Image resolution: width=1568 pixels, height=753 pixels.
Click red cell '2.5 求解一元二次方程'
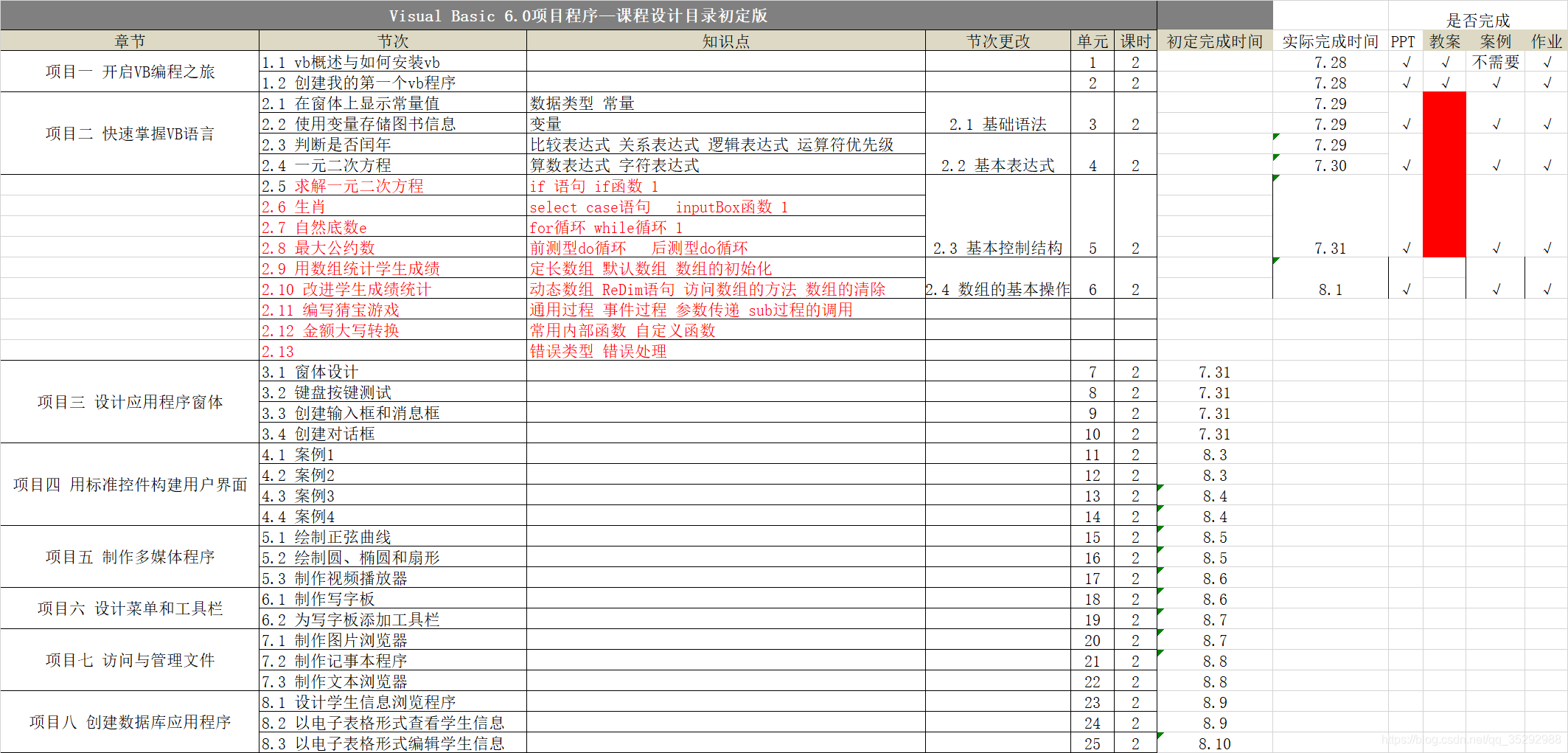tap(393, 186)
